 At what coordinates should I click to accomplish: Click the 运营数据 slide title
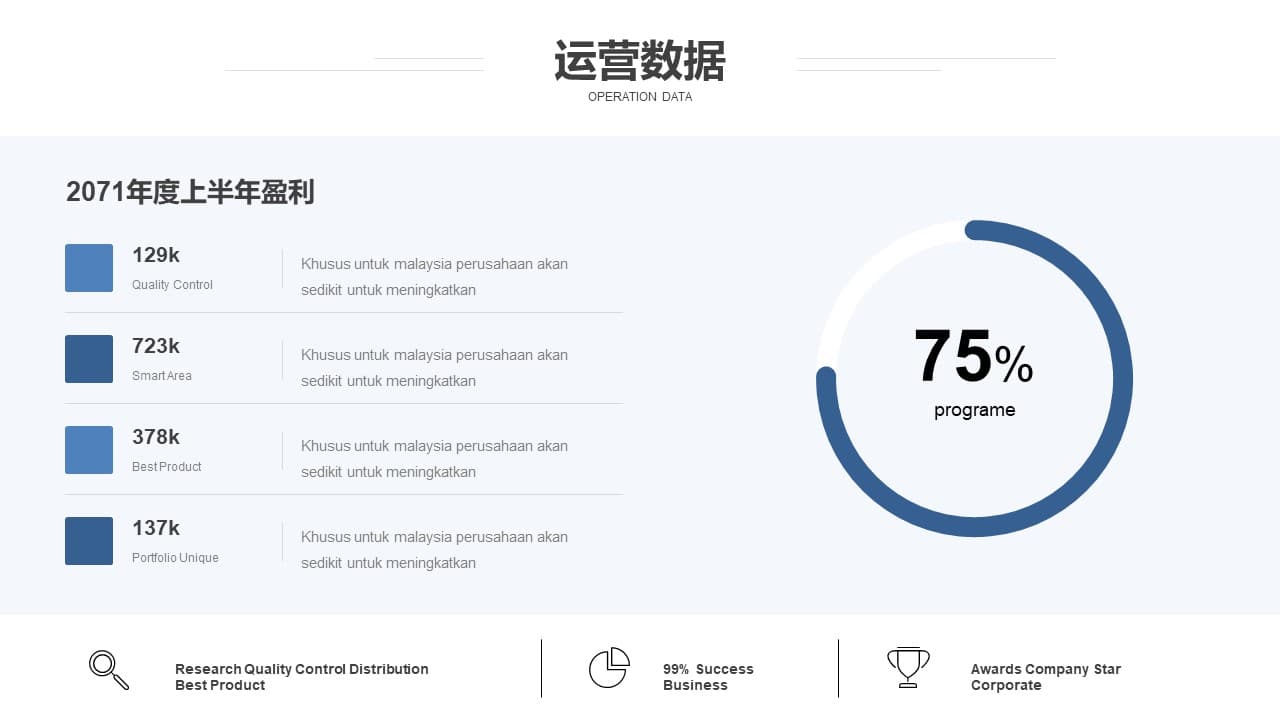(x=640, y=61)
